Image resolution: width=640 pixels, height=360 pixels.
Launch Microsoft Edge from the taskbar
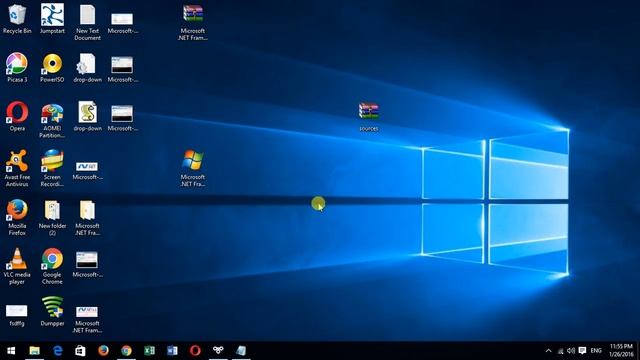[58, 351]
